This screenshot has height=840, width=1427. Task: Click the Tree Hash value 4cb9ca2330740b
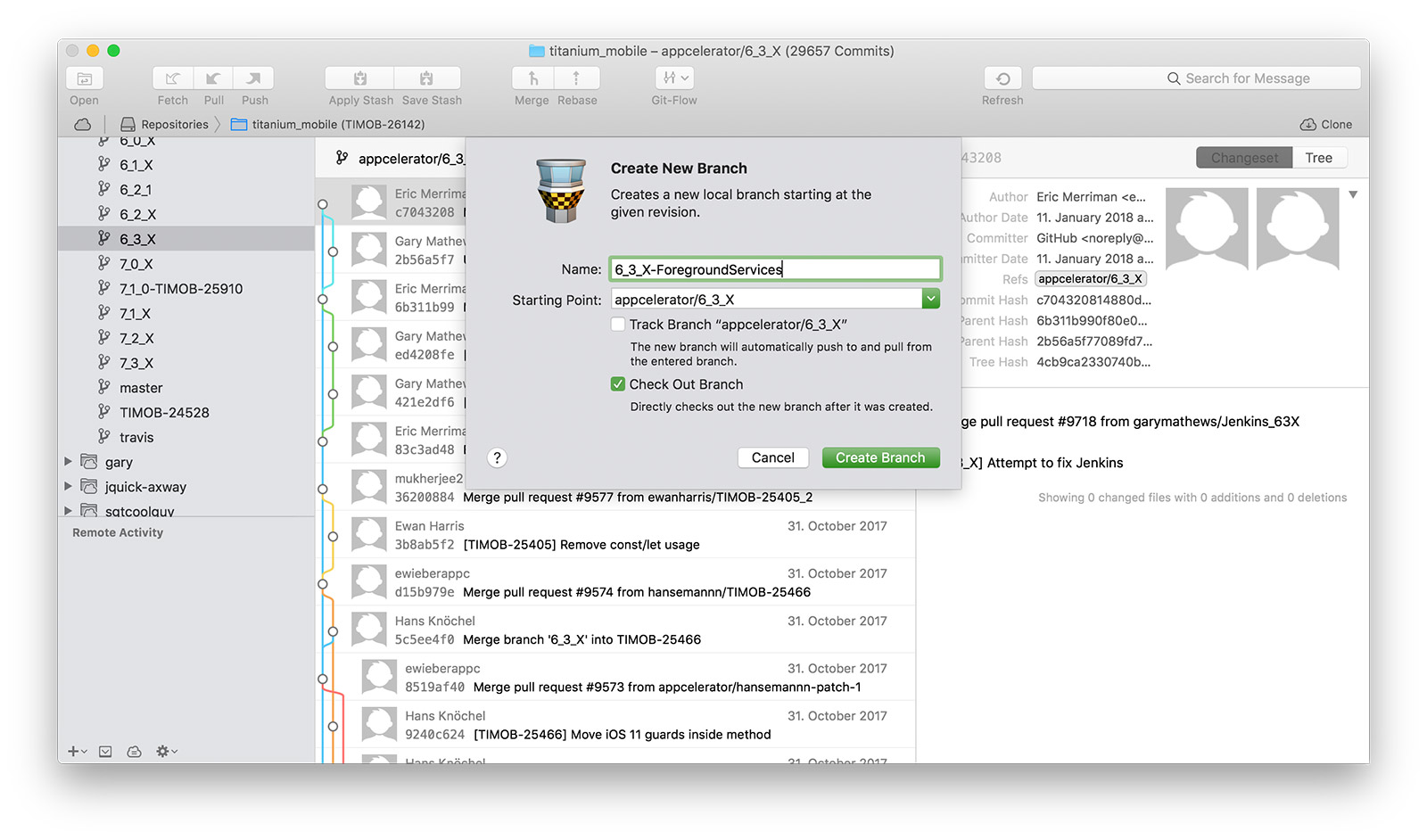tap(1093, 362)
